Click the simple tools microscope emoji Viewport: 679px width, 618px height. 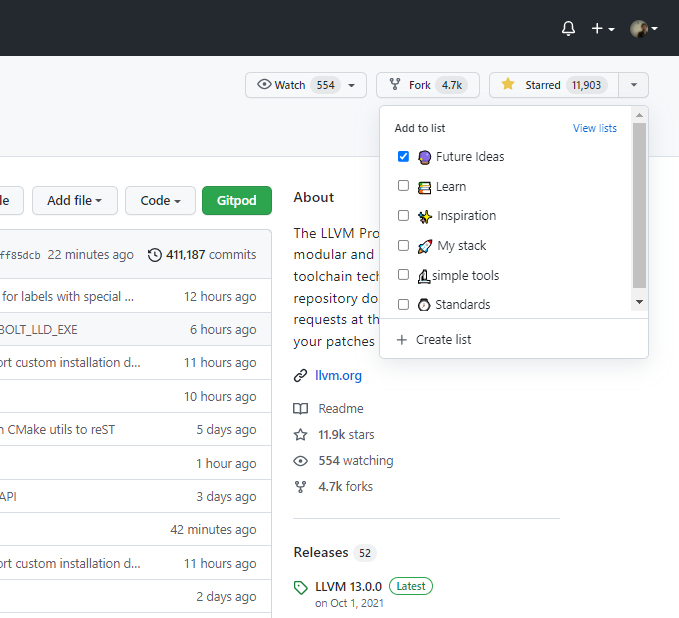[x=424, y=276]
